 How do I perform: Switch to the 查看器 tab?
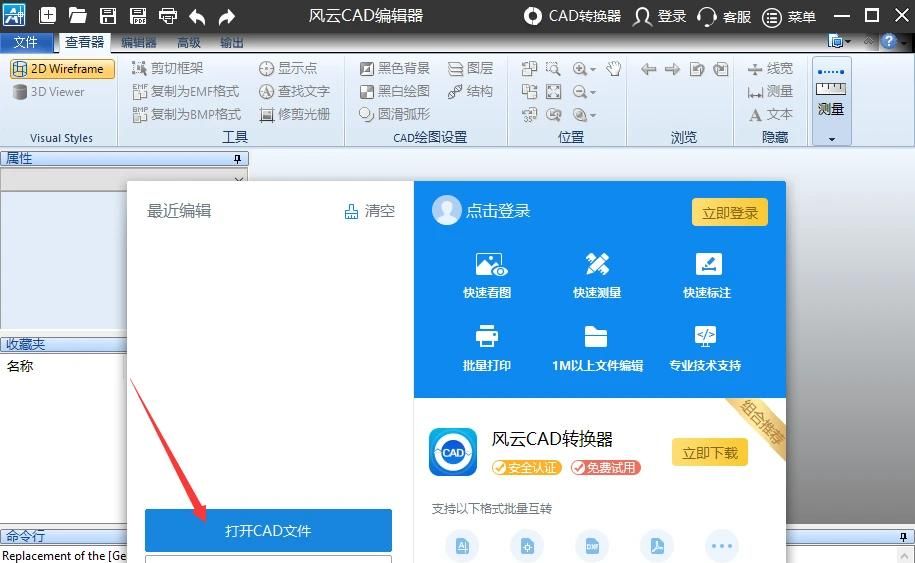84,42
